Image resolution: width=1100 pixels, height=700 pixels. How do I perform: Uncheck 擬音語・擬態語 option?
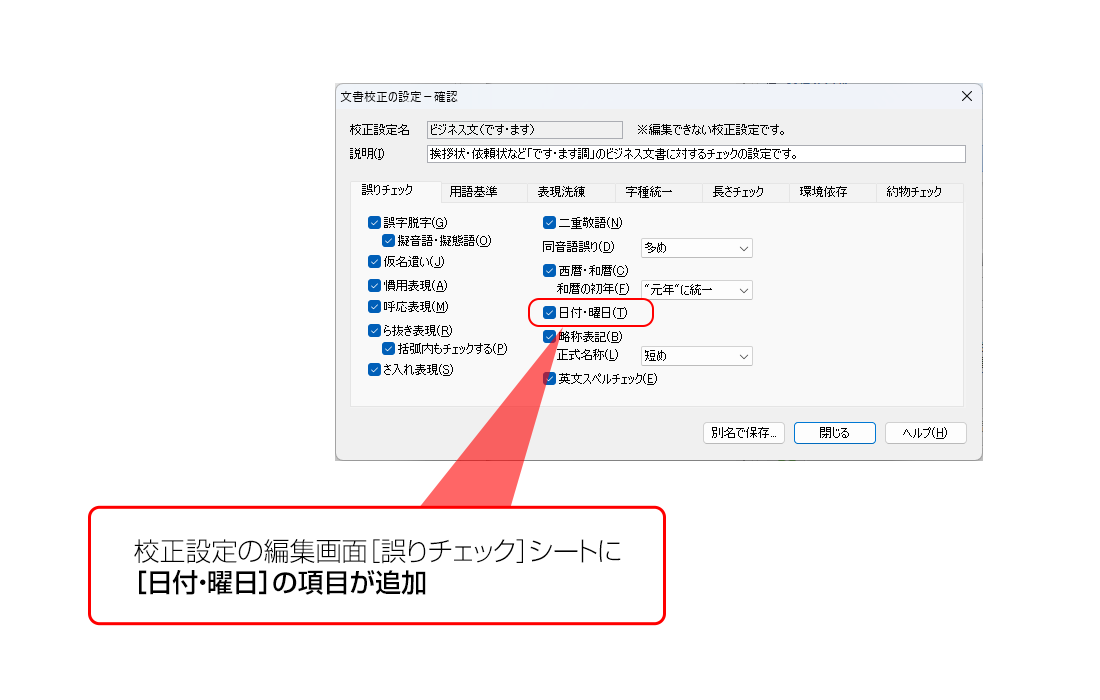389,241
